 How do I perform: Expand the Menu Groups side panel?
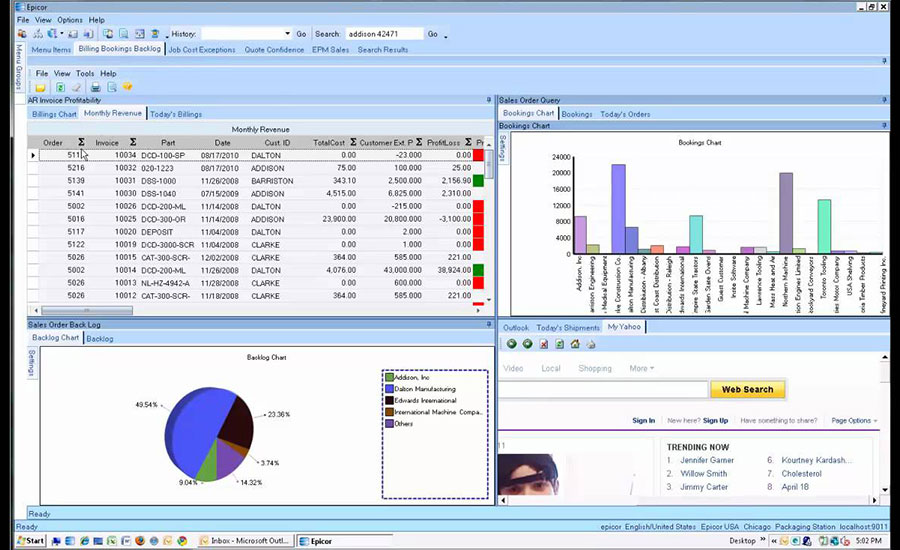19,66
